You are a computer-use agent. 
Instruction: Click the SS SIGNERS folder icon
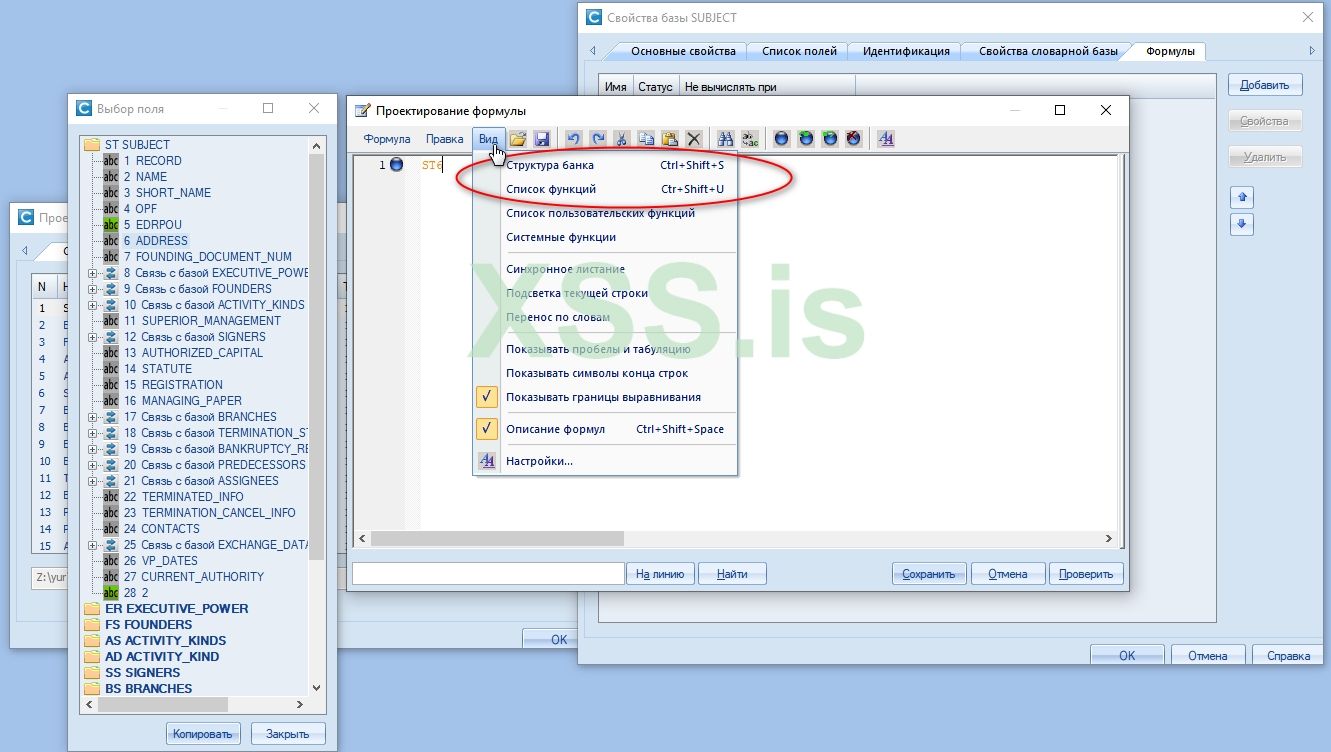93,673
